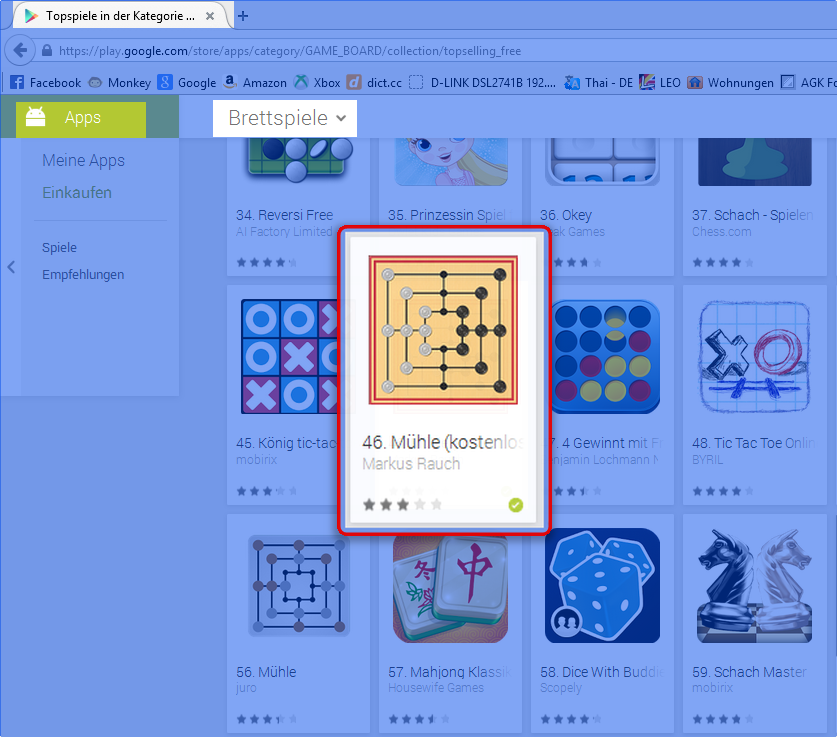Collapse sidebar with left chevron arrow
The image size is (837, 737).
11,267
